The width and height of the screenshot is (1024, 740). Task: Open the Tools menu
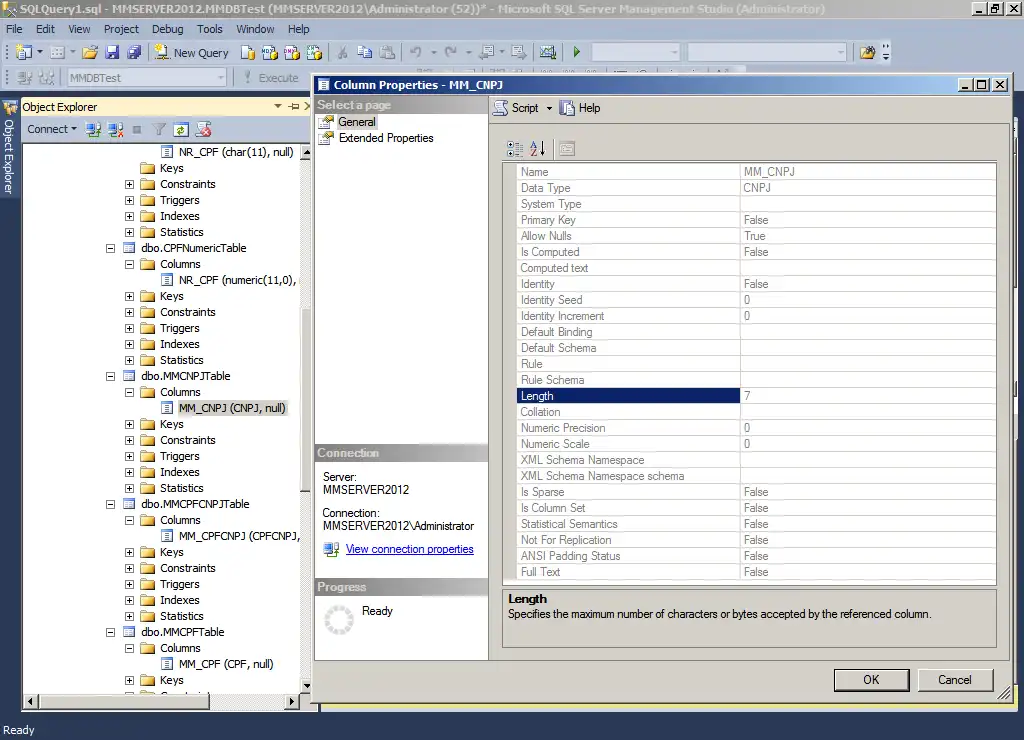click(x=210, y=29)
